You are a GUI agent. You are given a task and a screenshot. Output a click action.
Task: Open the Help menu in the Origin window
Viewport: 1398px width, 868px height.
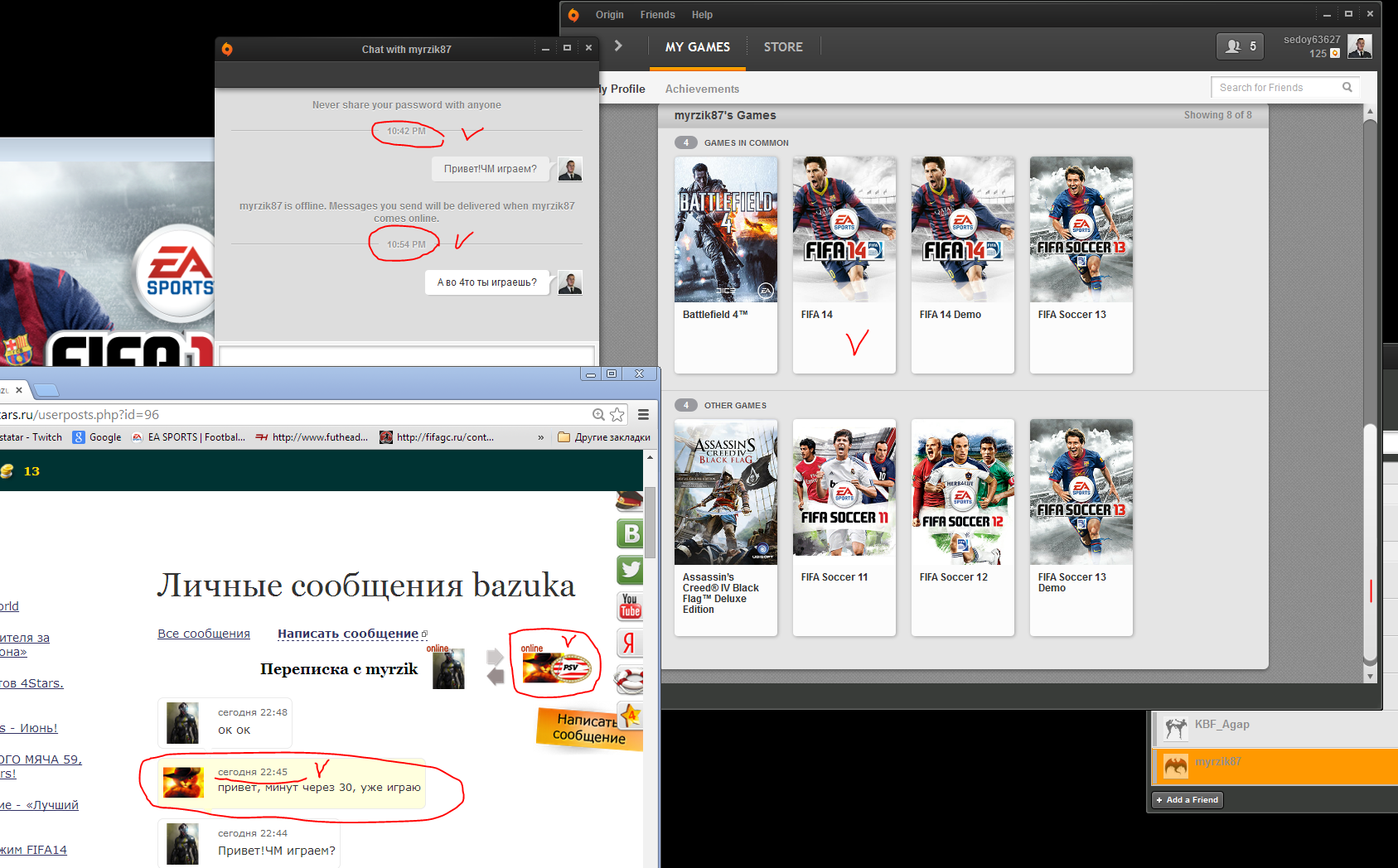pos(702,15)
